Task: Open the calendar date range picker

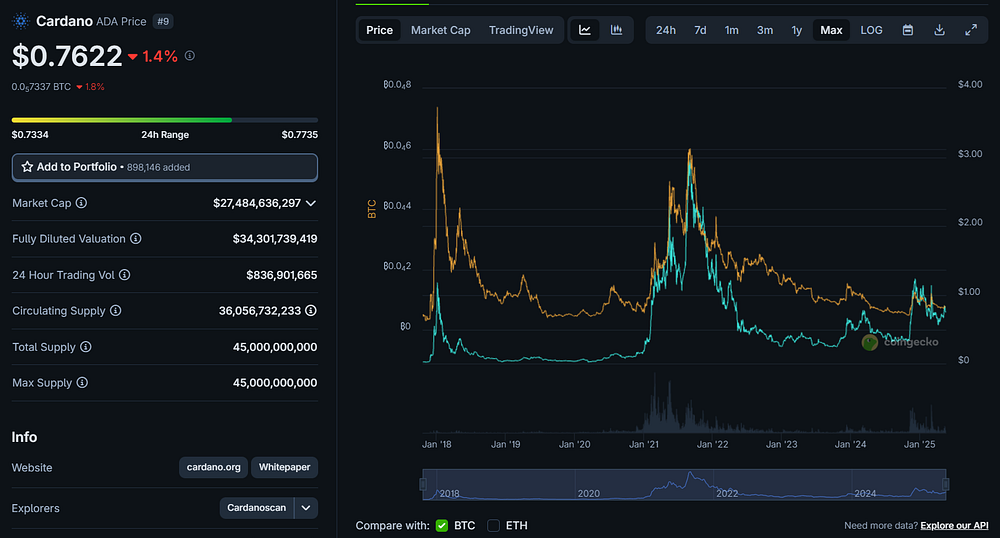Action: 908,30
